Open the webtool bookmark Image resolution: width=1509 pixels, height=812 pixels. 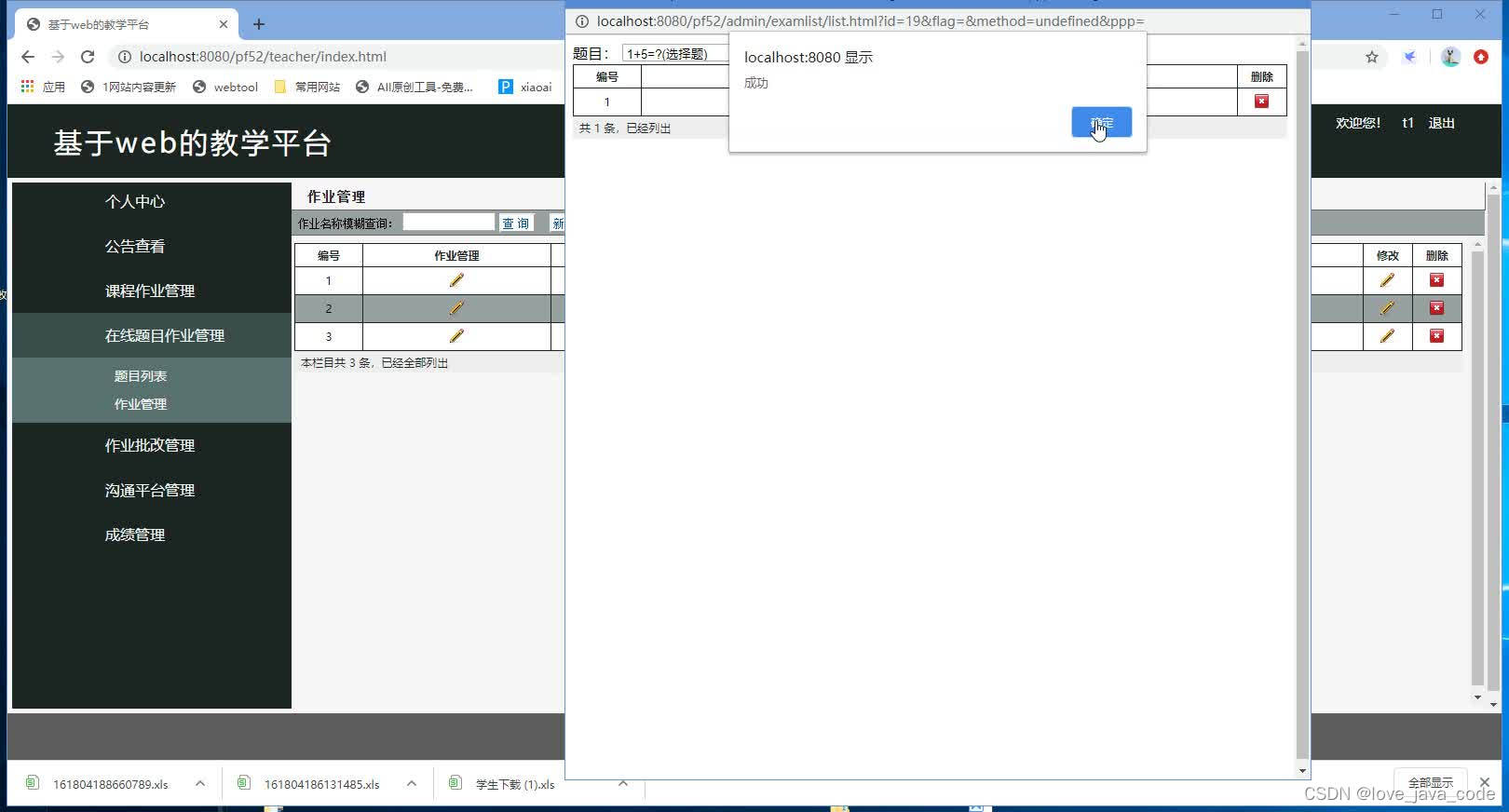click(224, 87)
